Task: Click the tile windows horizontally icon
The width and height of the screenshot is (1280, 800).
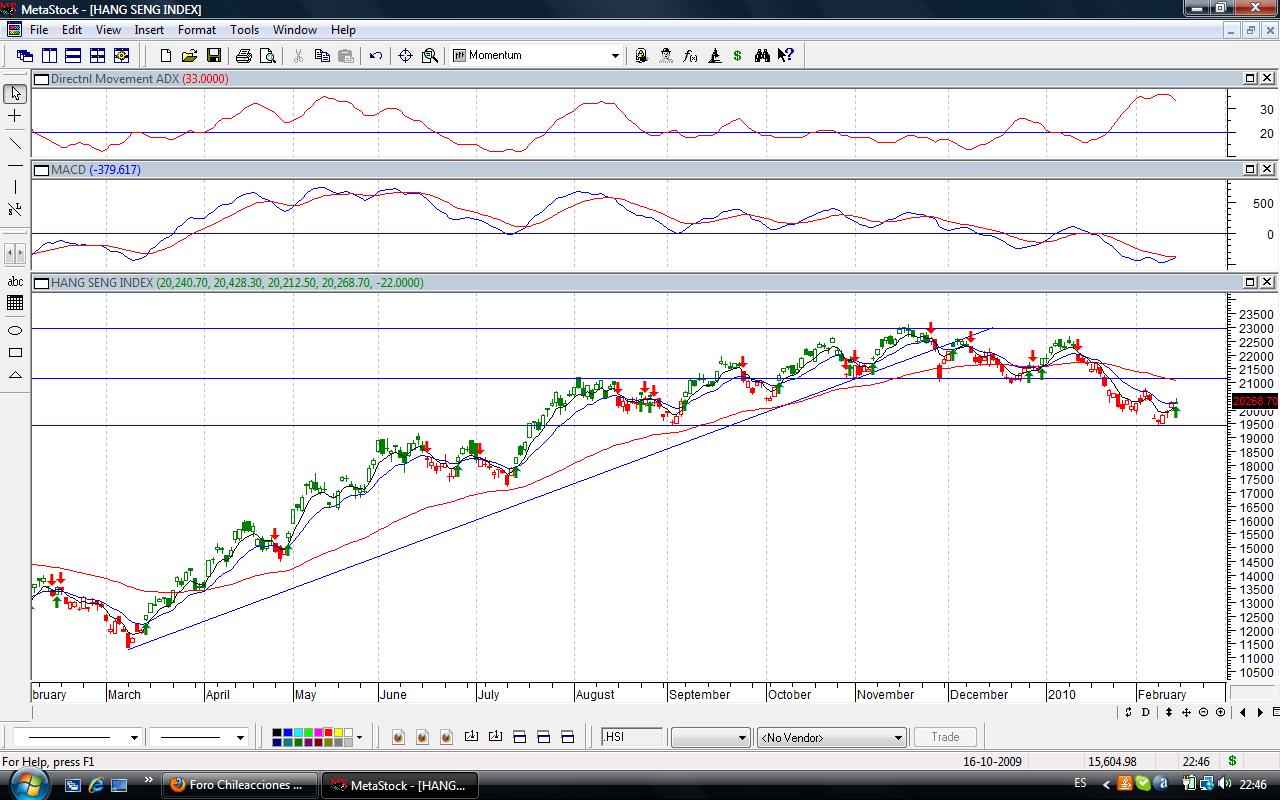Action: point(73,56)
